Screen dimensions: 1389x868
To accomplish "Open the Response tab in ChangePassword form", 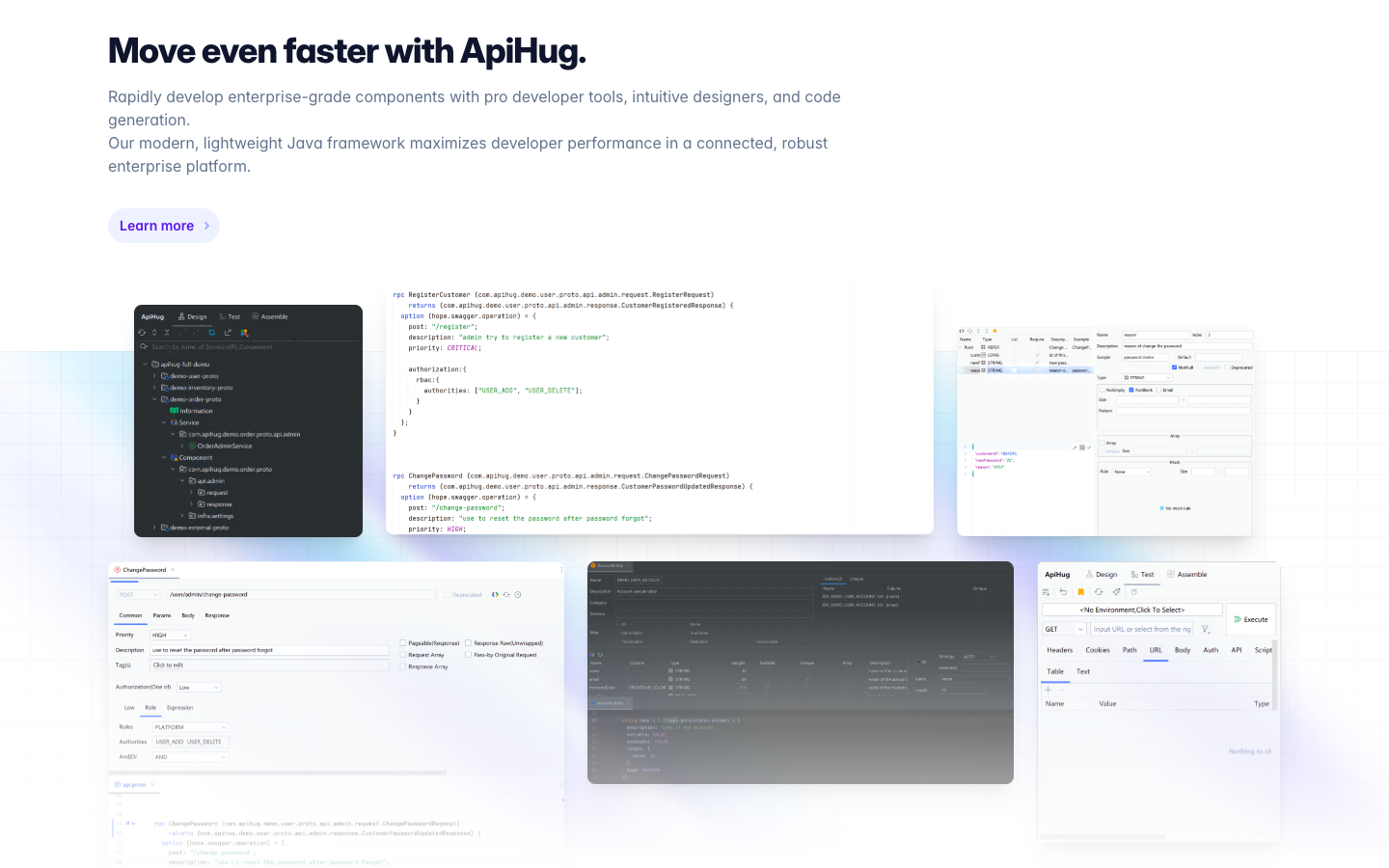I will pyautogui.click(x=217, y=615).
